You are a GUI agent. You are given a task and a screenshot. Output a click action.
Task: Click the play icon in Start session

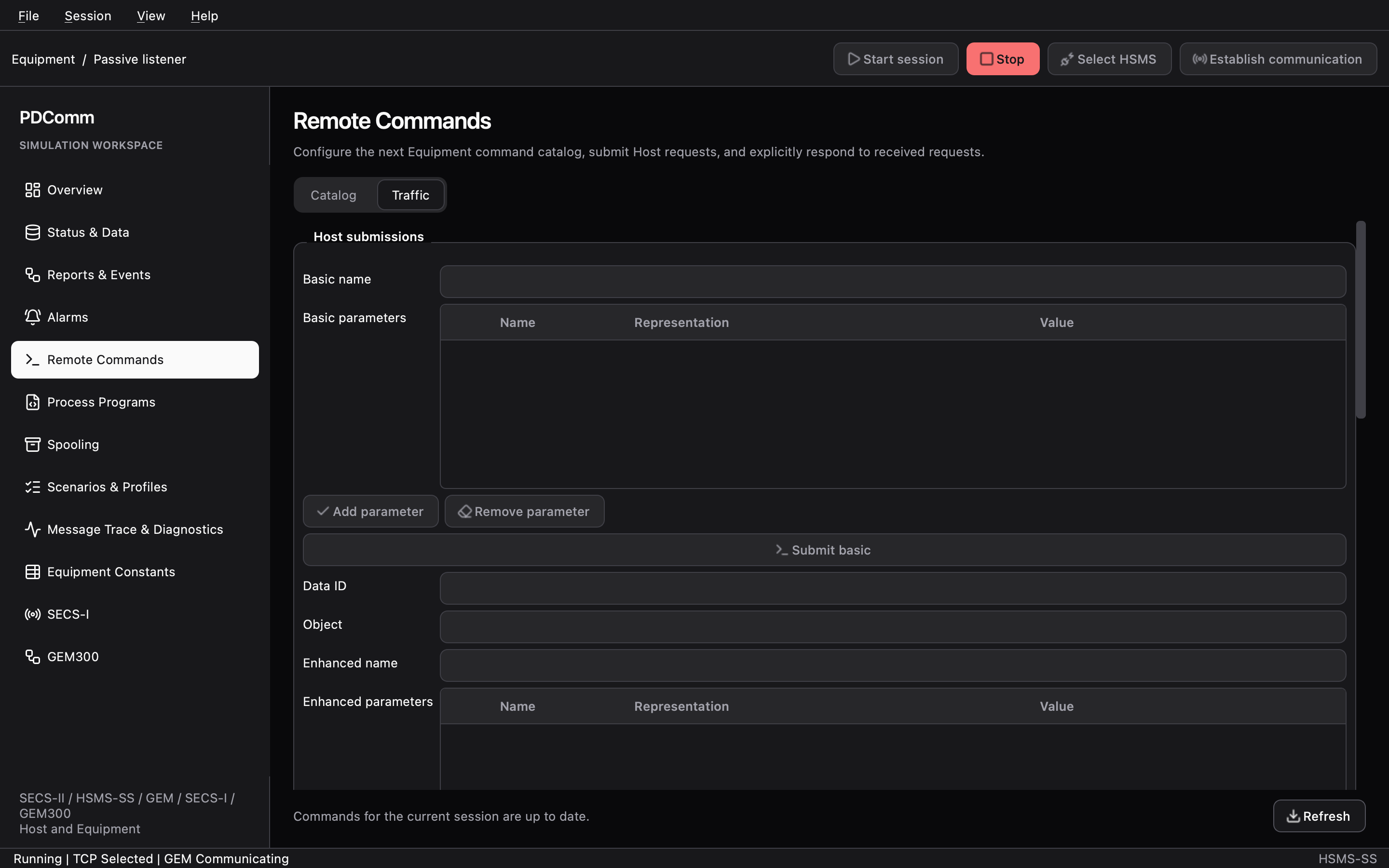(854, 59)
